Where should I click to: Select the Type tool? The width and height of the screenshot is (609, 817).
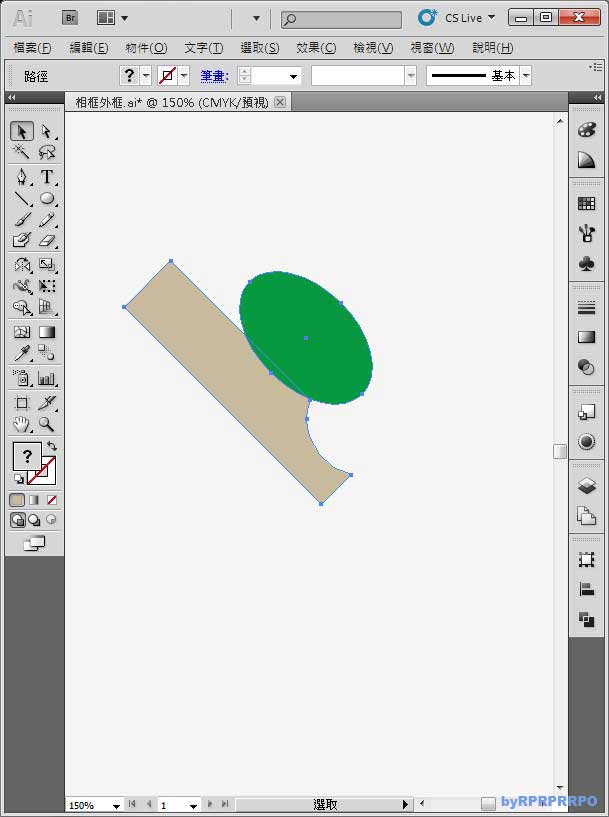(x=46, y=177)
